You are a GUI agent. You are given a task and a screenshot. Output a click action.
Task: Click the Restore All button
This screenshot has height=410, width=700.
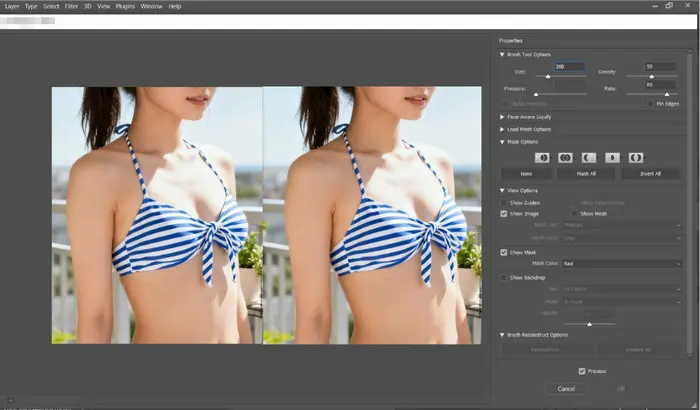click(638, 350)
